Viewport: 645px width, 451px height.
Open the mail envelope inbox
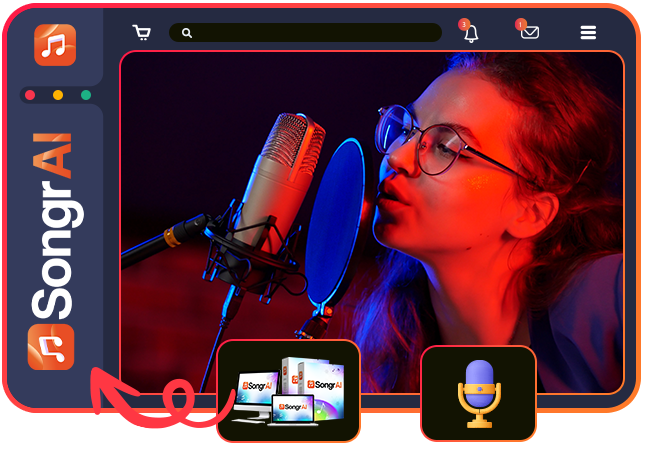point(529,33)
